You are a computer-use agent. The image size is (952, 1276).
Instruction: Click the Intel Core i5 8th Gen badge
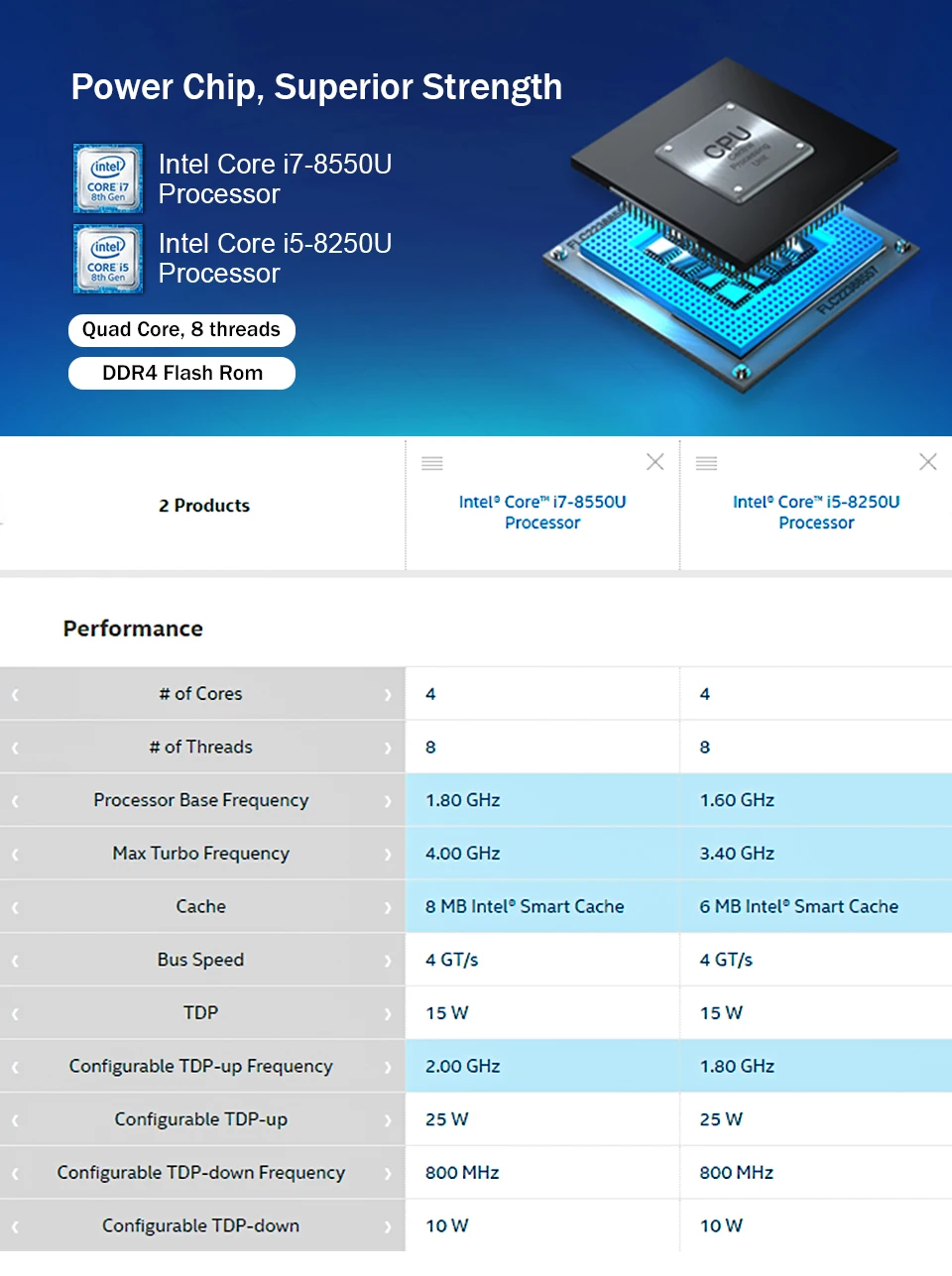point(108,259)
